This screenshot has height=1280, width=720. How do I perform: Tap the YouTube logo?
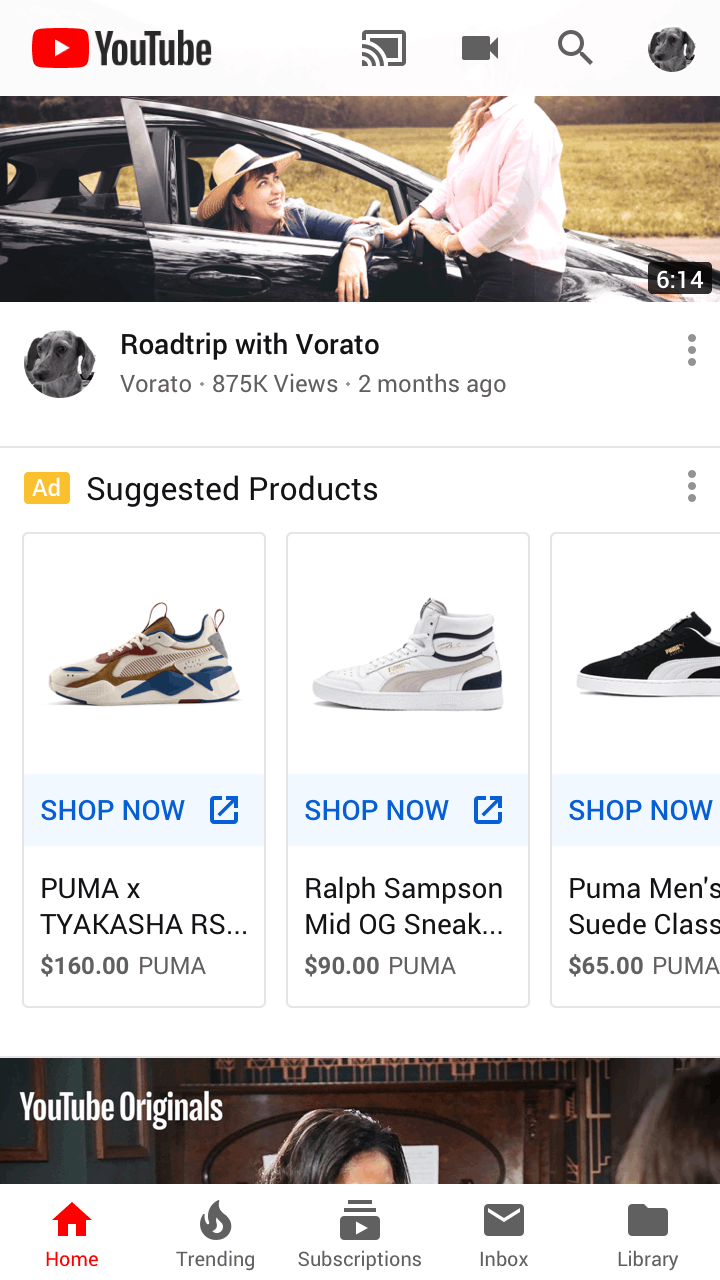[x=122, y=48]
